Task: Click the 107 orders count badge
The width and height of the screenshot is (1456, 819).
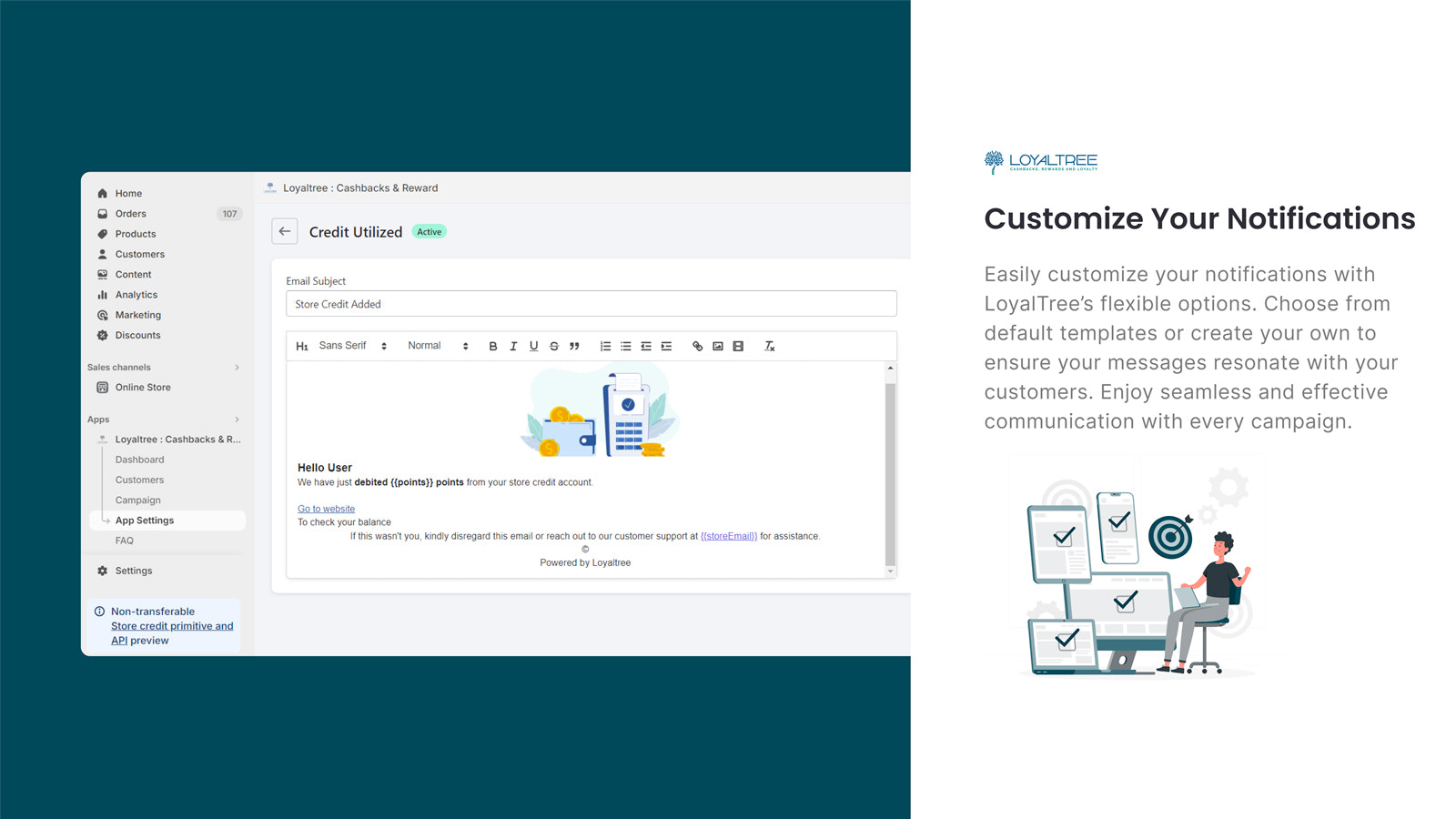Action: coord(229,214)
